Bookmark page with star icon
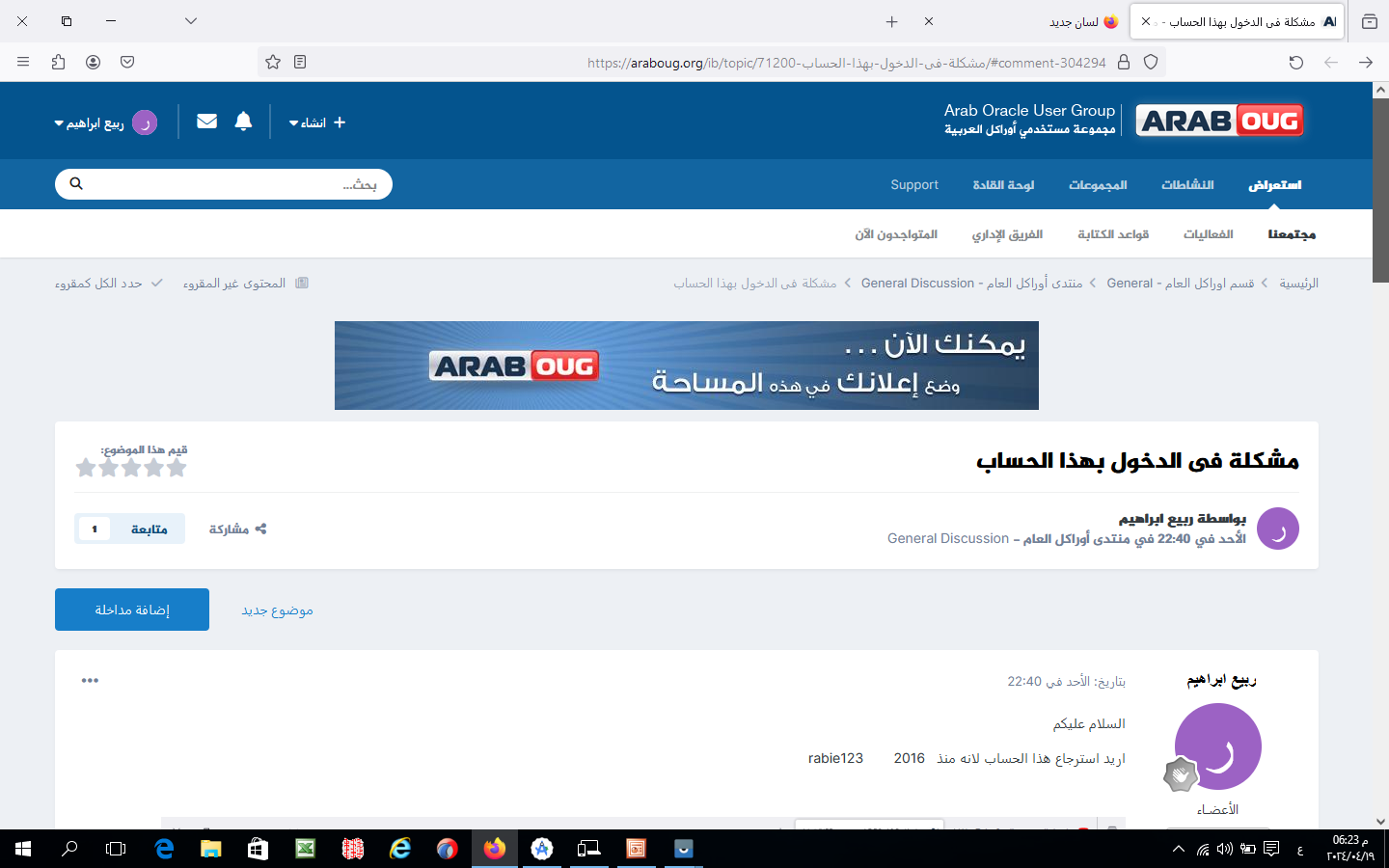The image size is (1389, 868). tap(273, 62)
